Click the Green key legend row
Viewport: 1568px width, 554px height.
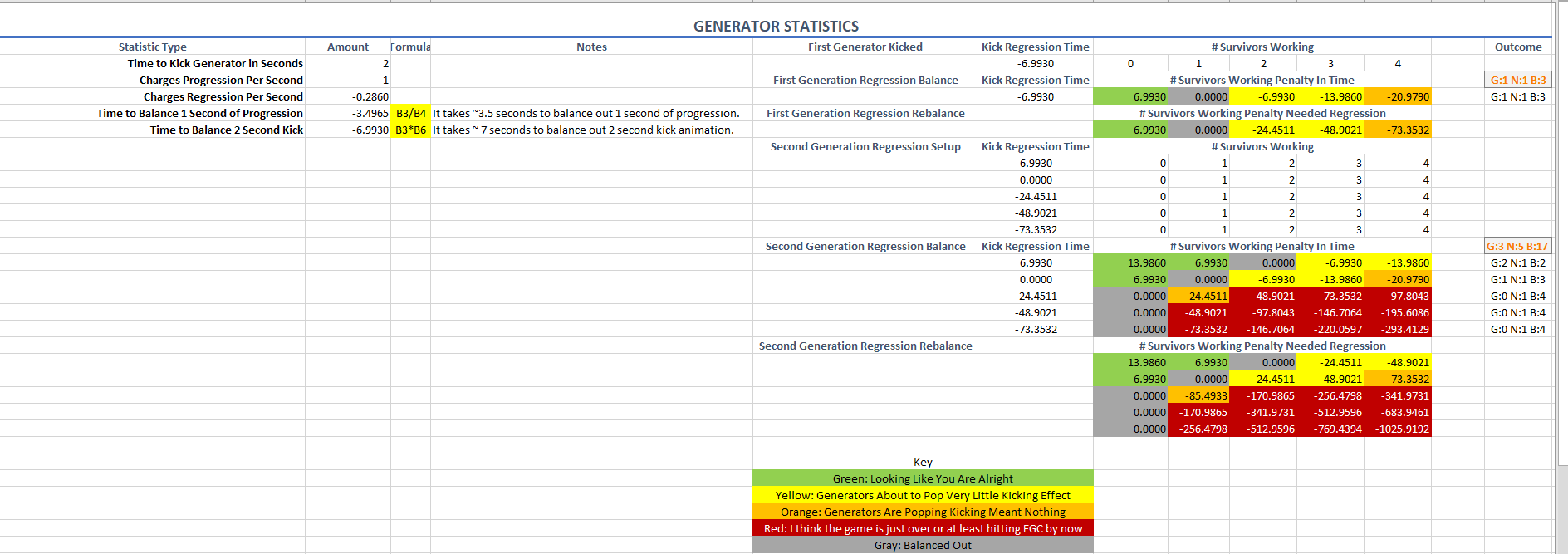point(923,478)
